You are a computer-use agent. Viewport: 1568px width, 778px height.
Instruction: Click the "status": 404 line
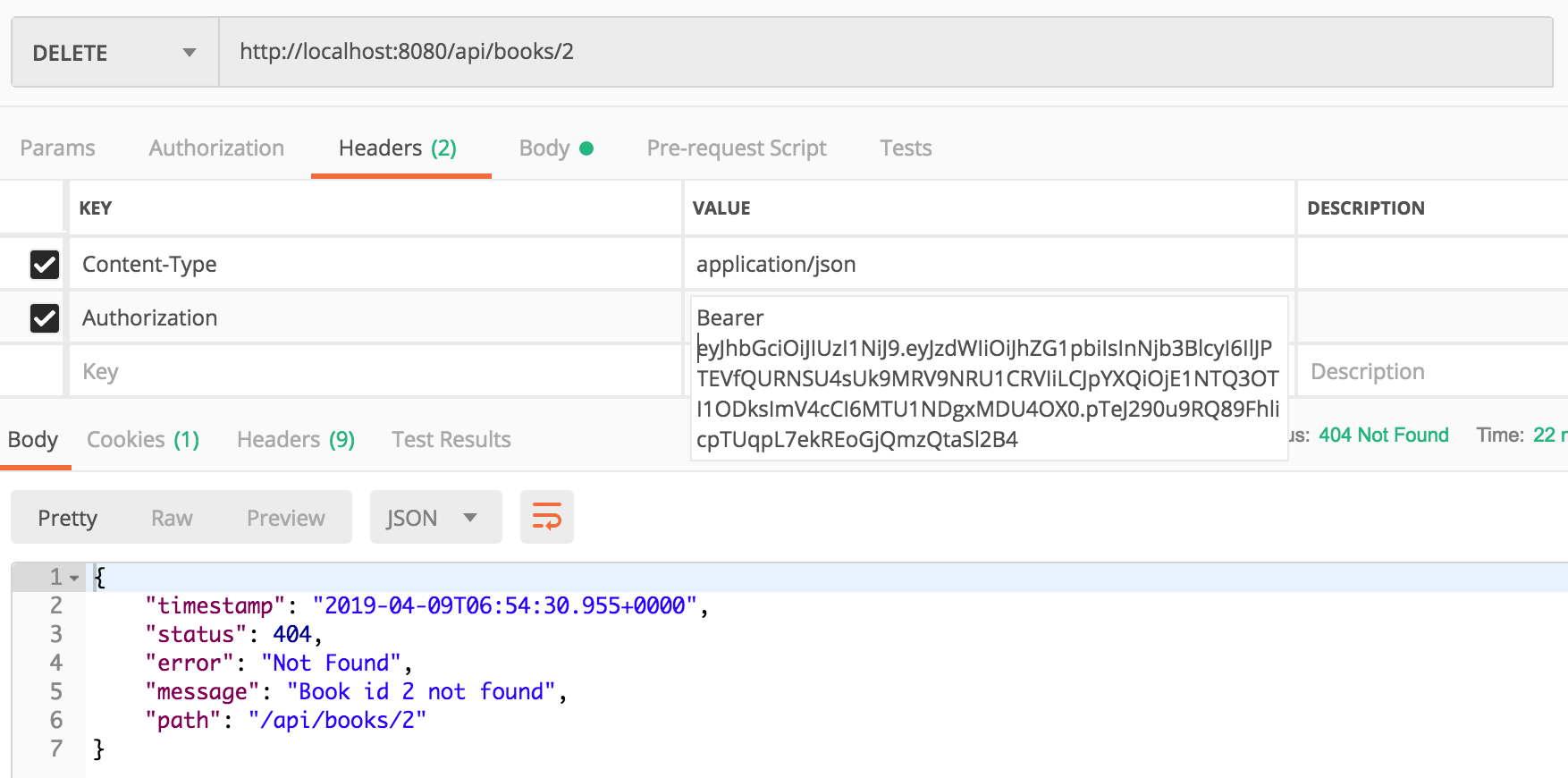tap(233, 634)
